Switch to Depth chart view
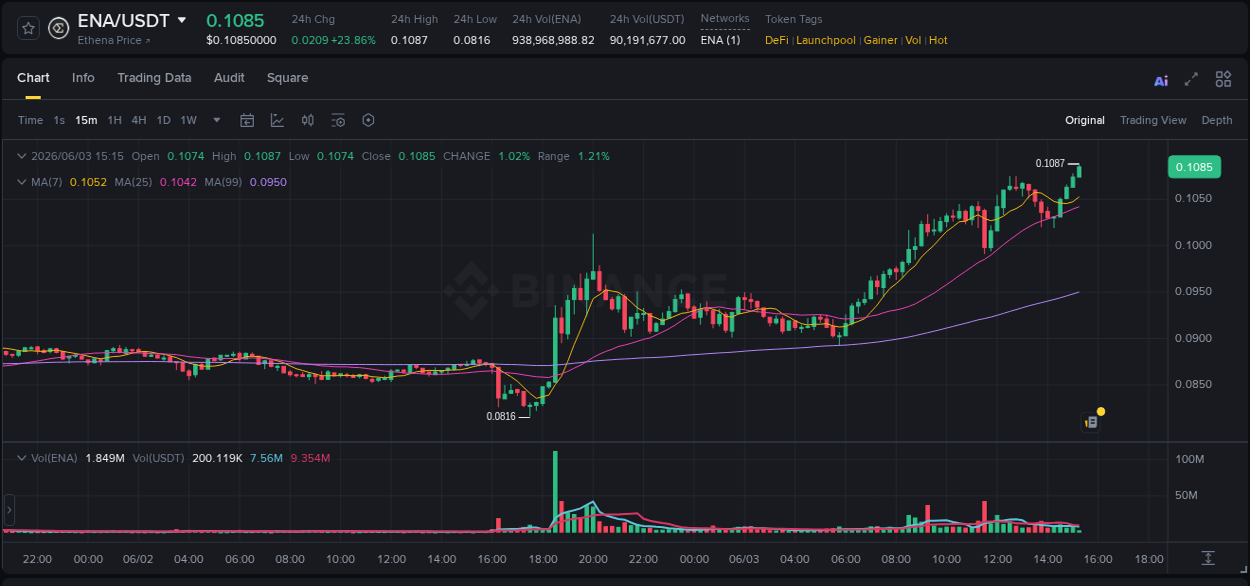Image resolution: width=1250 pixels, height=586 pixels. click(x=1217, y=120)
